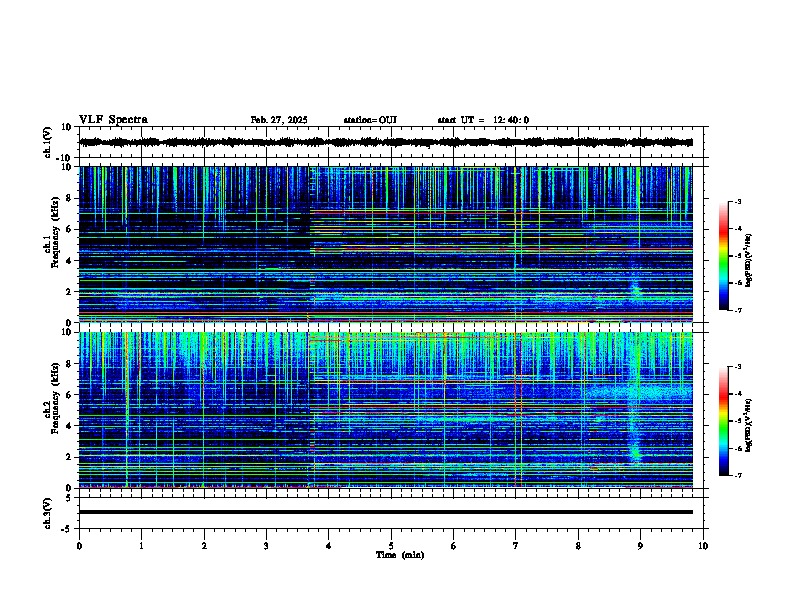
Task: Click the time axis tick label "9"
Action: click(x=640, y=546)
